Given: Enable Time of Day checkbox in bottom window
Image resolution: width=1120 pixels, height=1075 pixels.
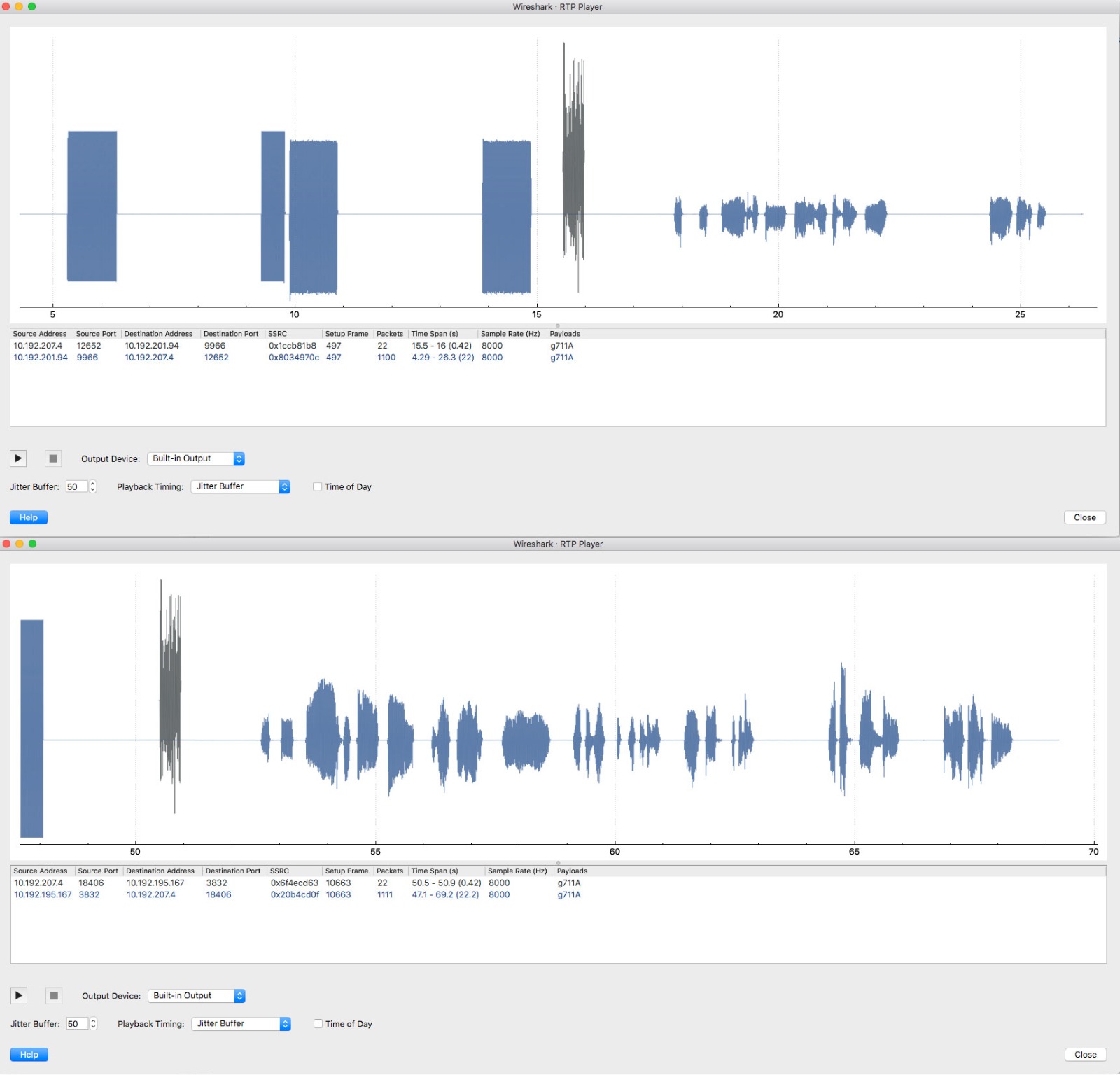Looking at the screenshot, I should [318, 1023].
